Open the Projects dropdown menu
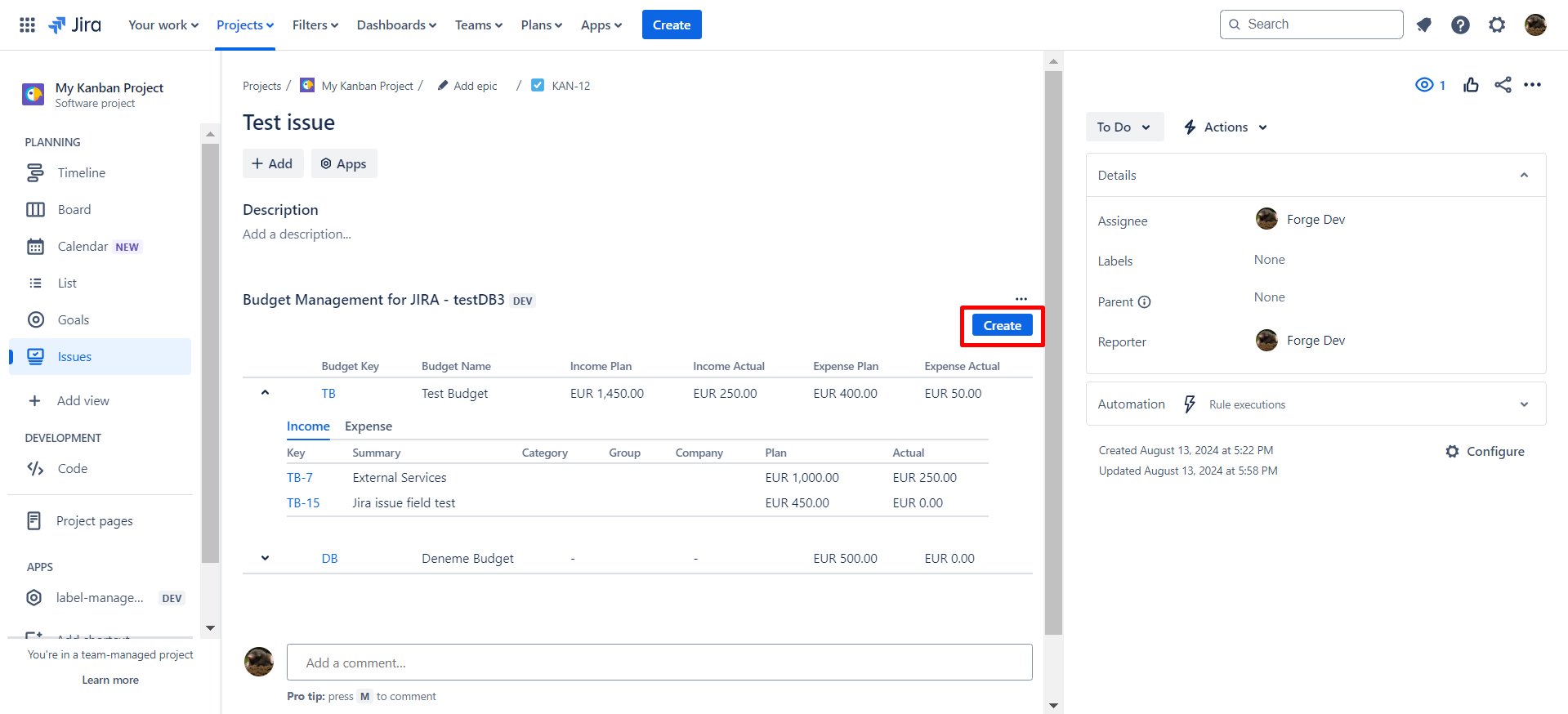1568x714 pixels. pyautogui.click(x=245, y=25)
